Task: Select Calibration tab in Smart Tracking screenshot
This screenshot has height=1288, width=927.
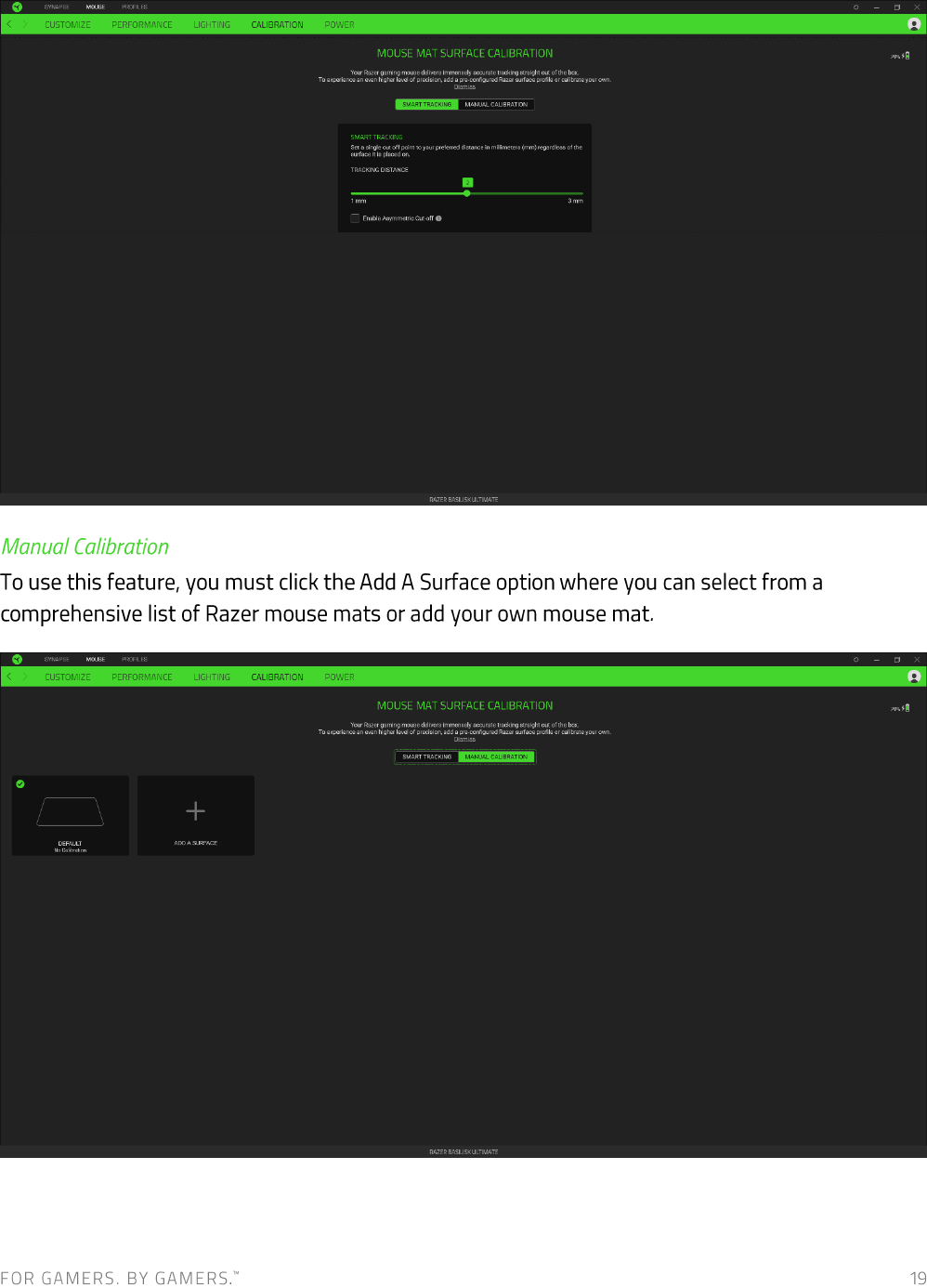Action: (277, 25)
